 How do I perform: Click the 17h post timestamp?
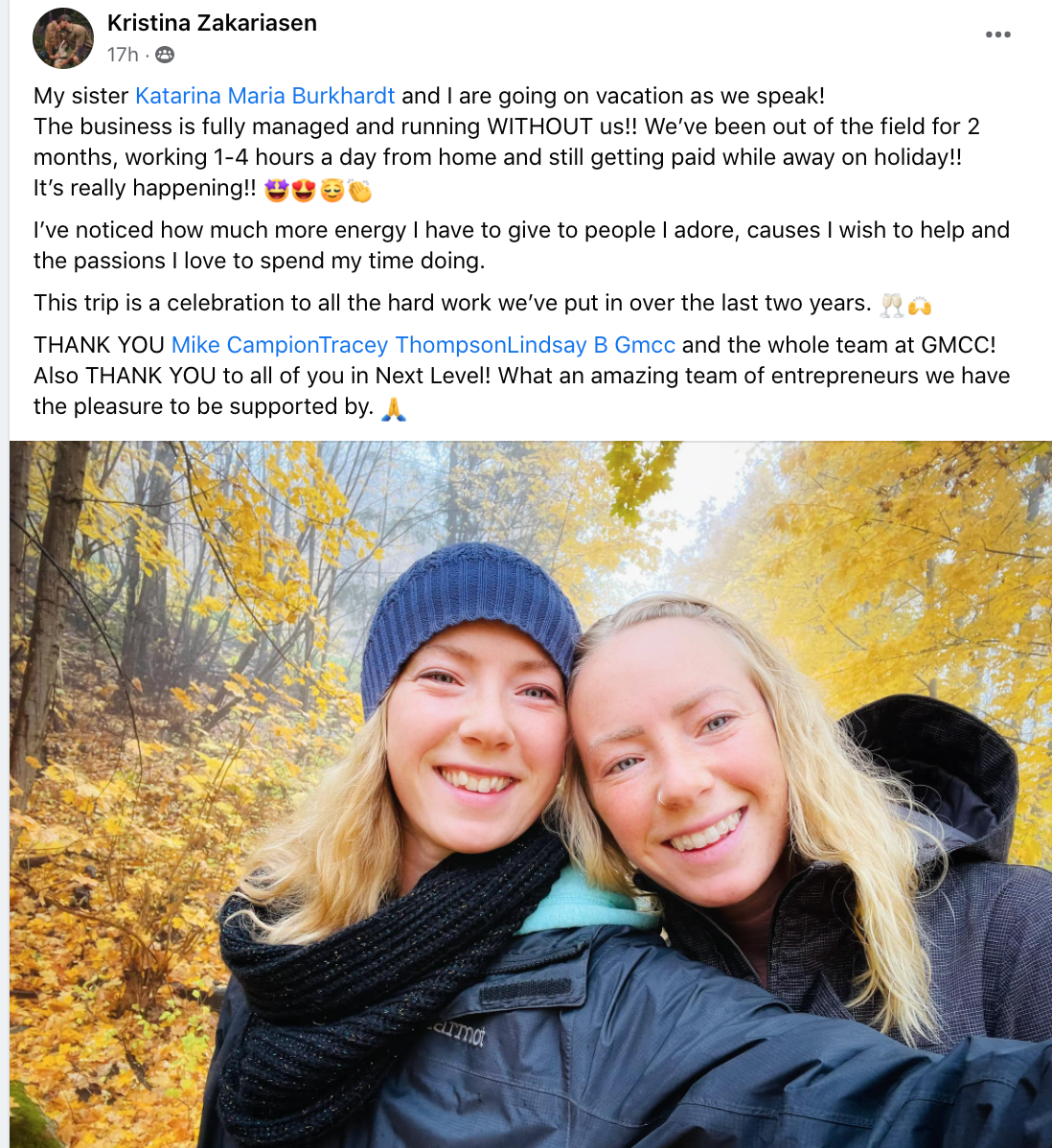(x=123, y=55)
